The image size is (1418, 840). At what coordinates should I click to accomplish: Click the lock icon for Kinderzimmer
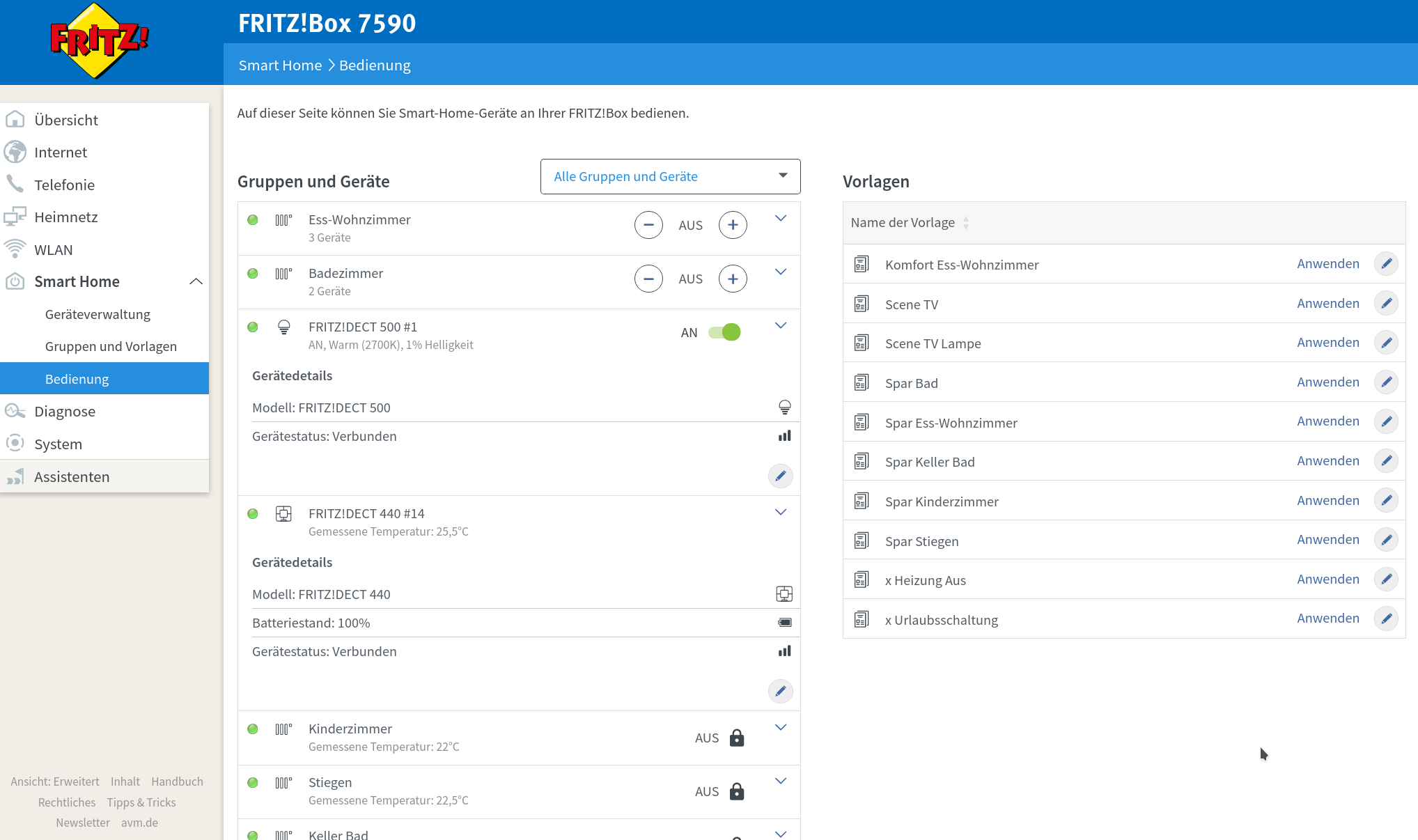[x=737, y=738]
